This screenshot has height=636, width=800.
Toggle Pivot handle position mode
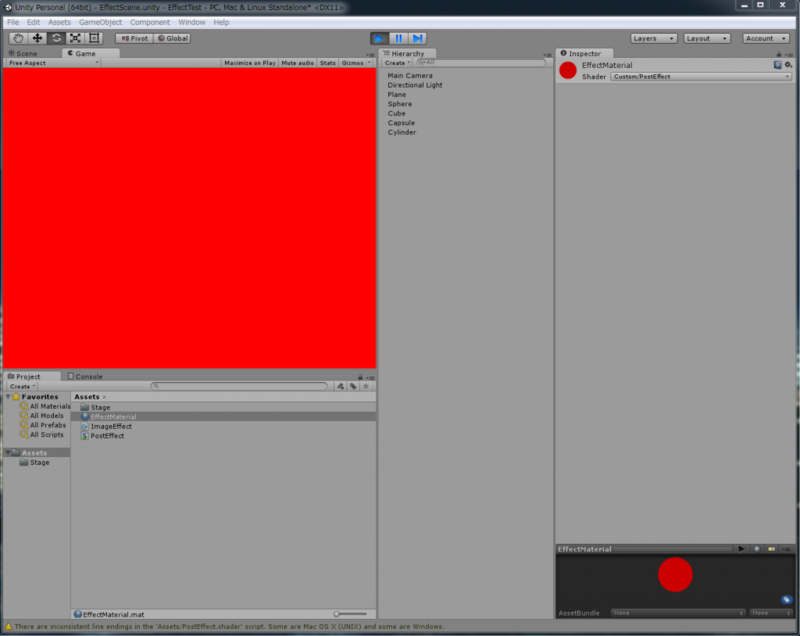click(134, 38)
